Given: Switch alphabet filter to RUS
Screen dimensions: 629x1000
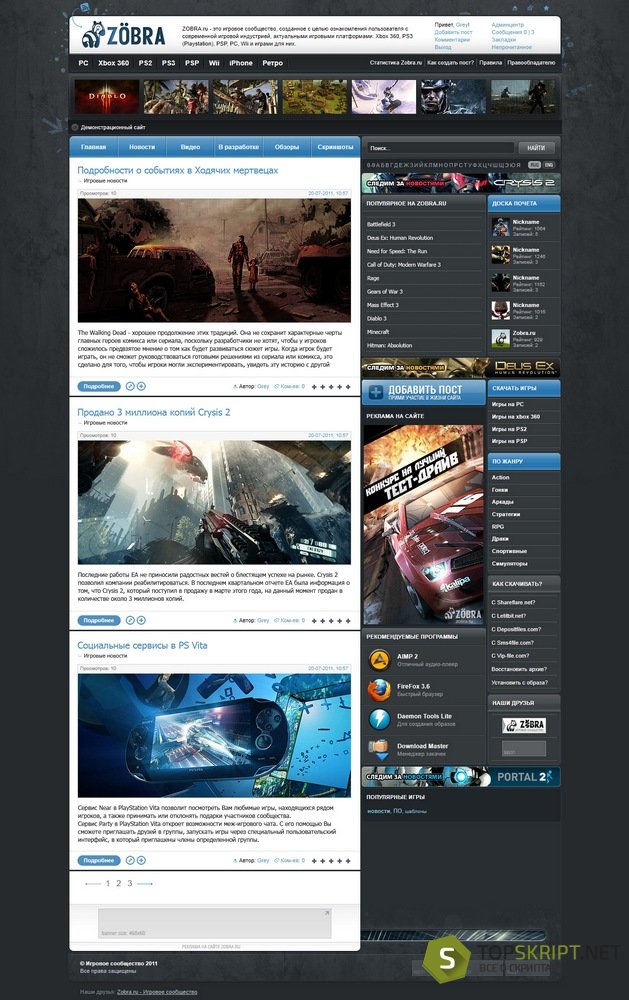Looking at the screenshot, I should click(534, 165).
